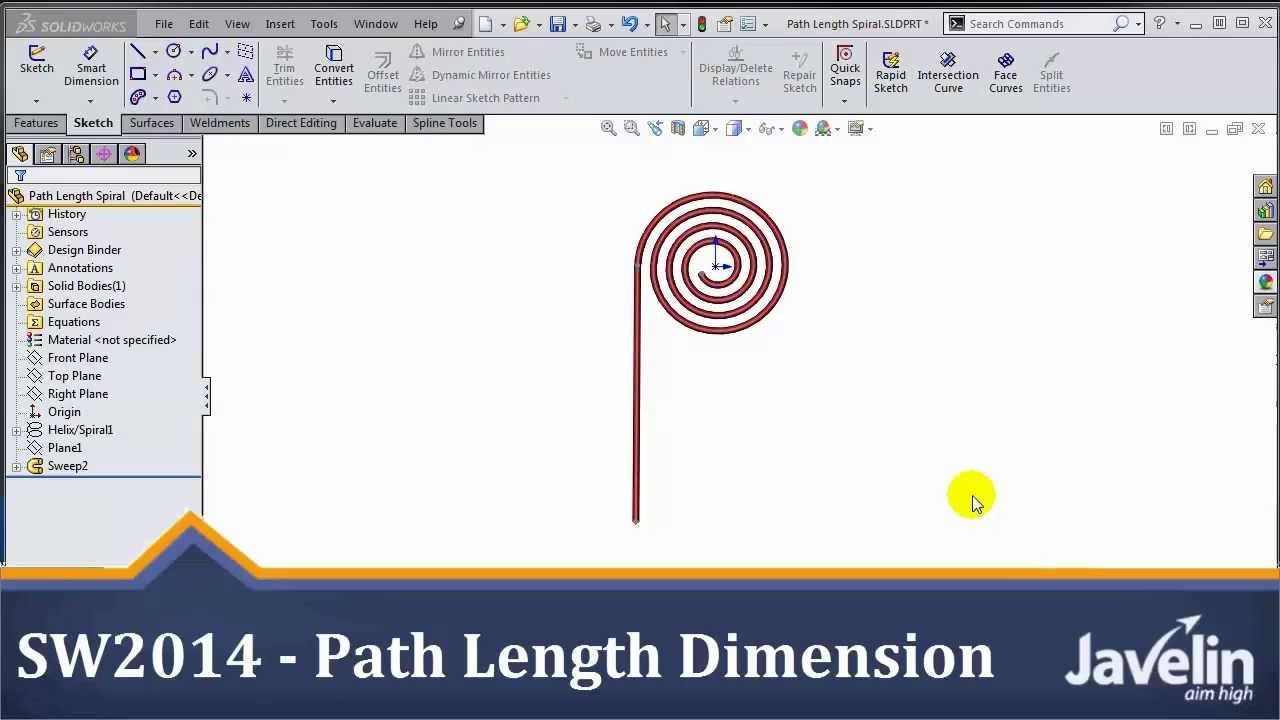
Task: Open the Window menu
Action: pyautogui.click(x=376, y=24)
